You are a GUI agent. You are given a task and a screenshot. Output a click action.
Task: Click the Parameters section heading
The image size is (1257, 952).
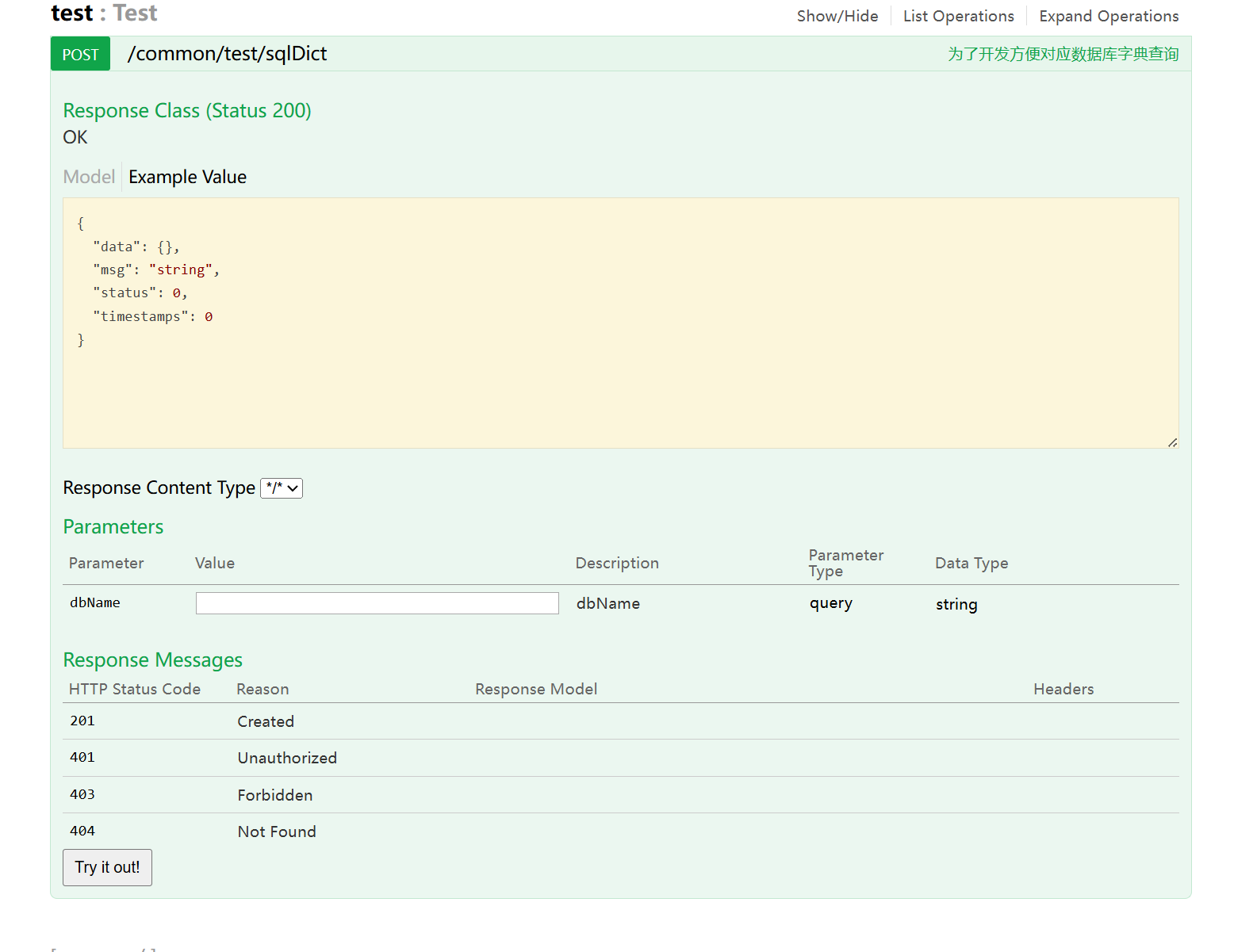point(113,527)
